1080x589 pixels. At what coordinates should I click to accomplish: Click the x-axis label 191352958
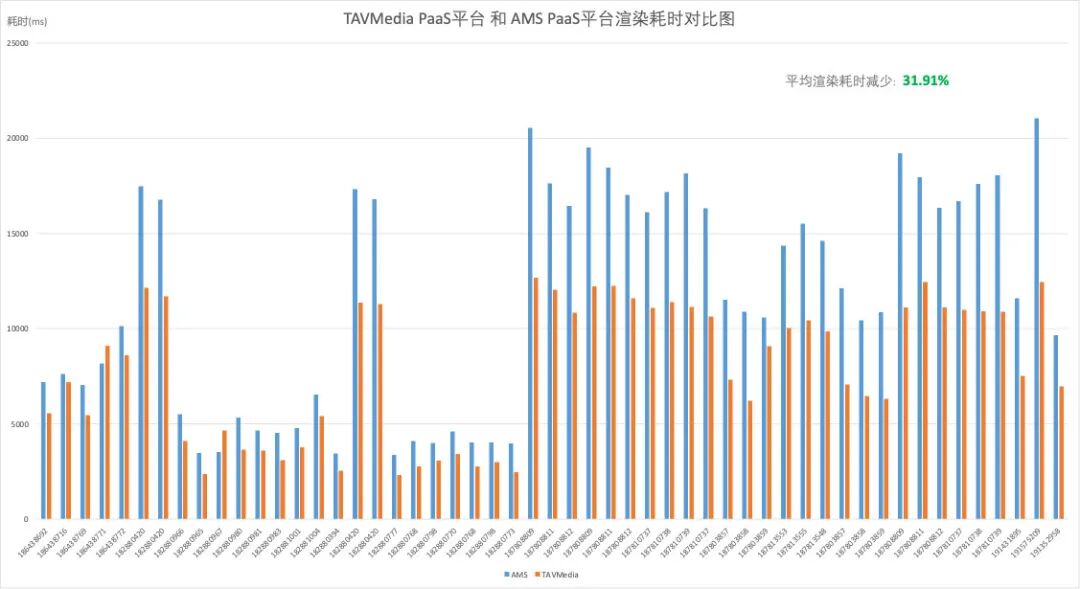[x=1046, y=542]
